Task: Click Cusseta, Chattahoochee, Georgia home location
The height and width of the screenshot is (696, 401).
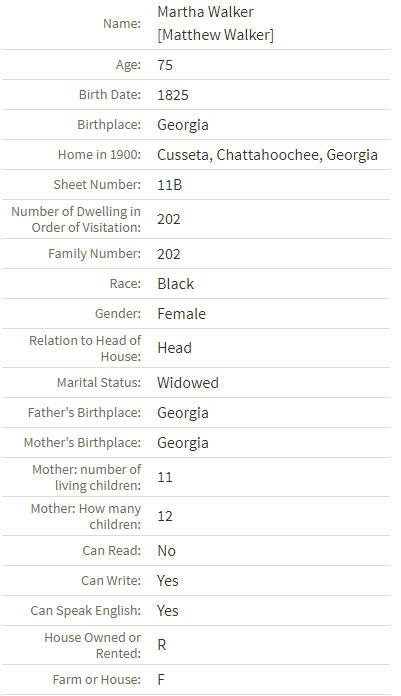Action: [x=267, y=155]
